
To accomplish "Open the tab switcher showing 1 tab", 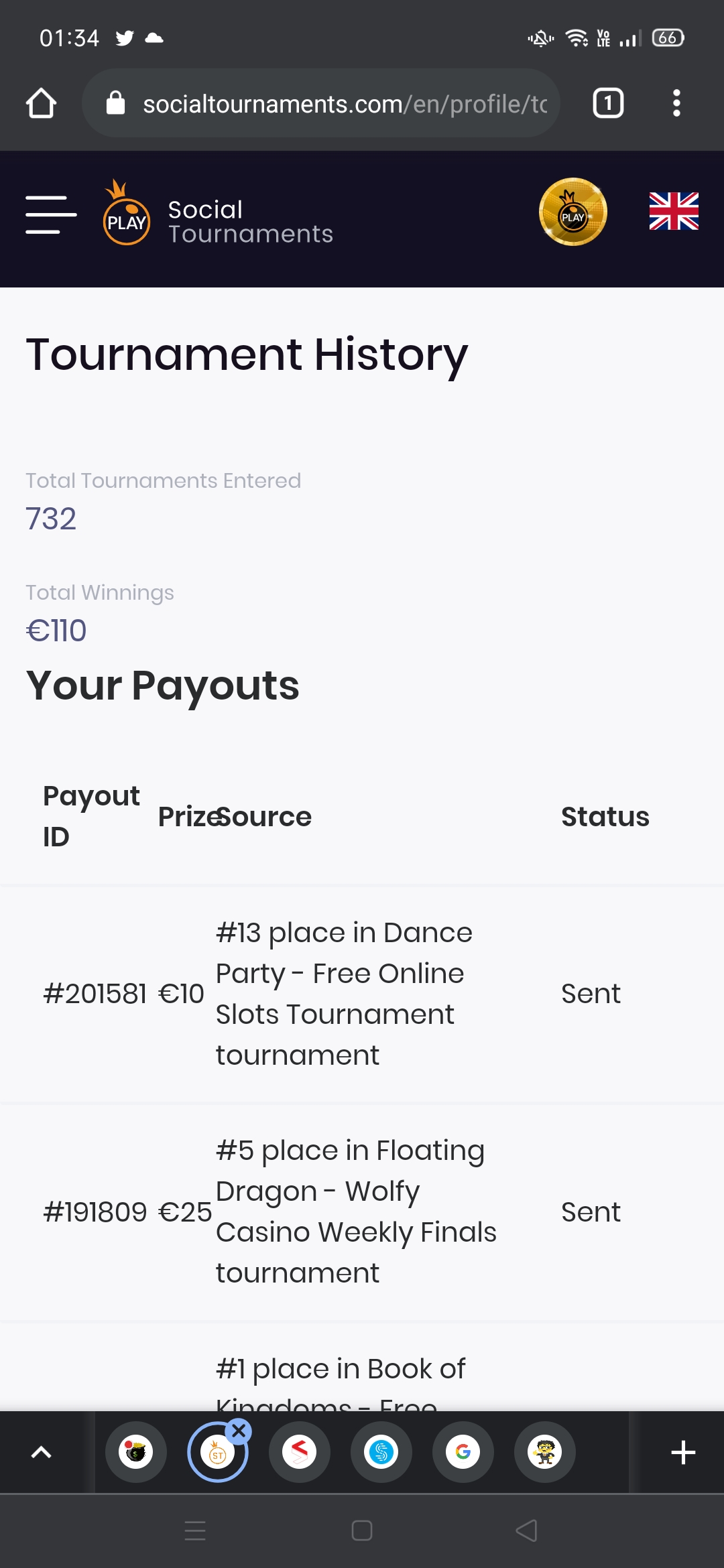I will click(x=608, y=104).
